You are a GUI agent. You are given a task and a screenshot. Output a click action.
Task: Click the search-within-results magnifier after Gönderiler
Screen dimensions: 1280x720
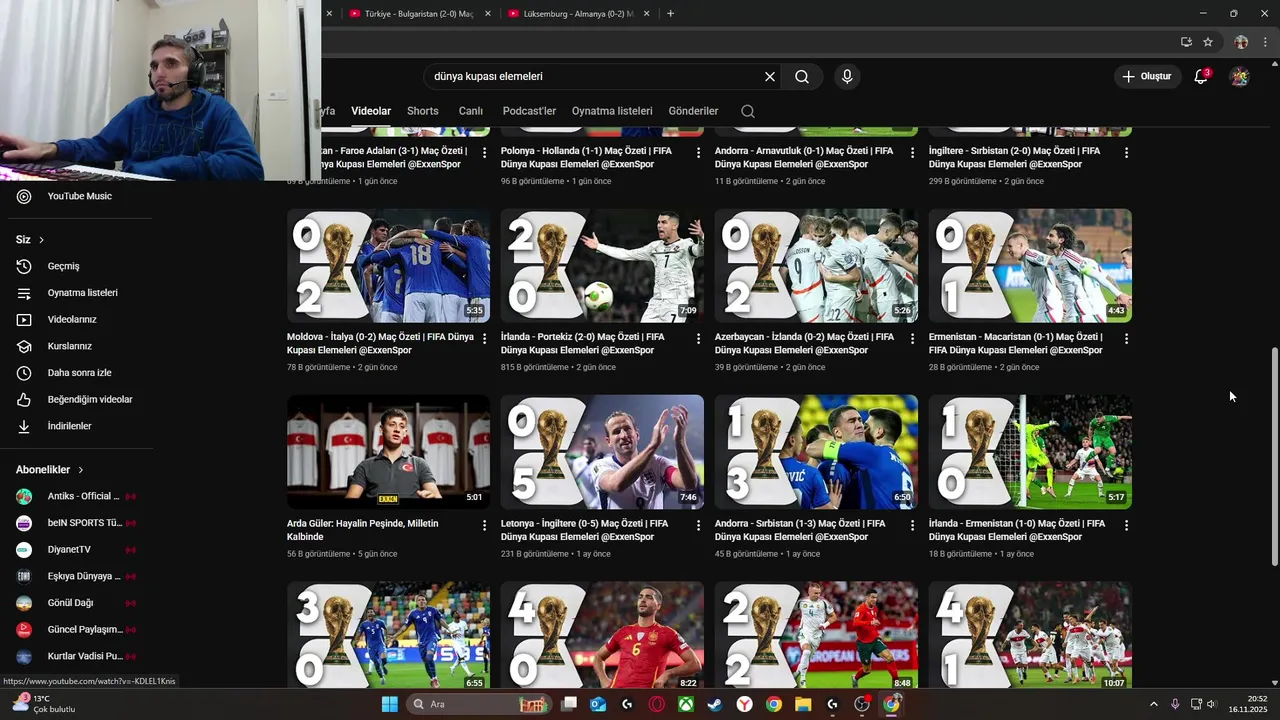(748, 111)
